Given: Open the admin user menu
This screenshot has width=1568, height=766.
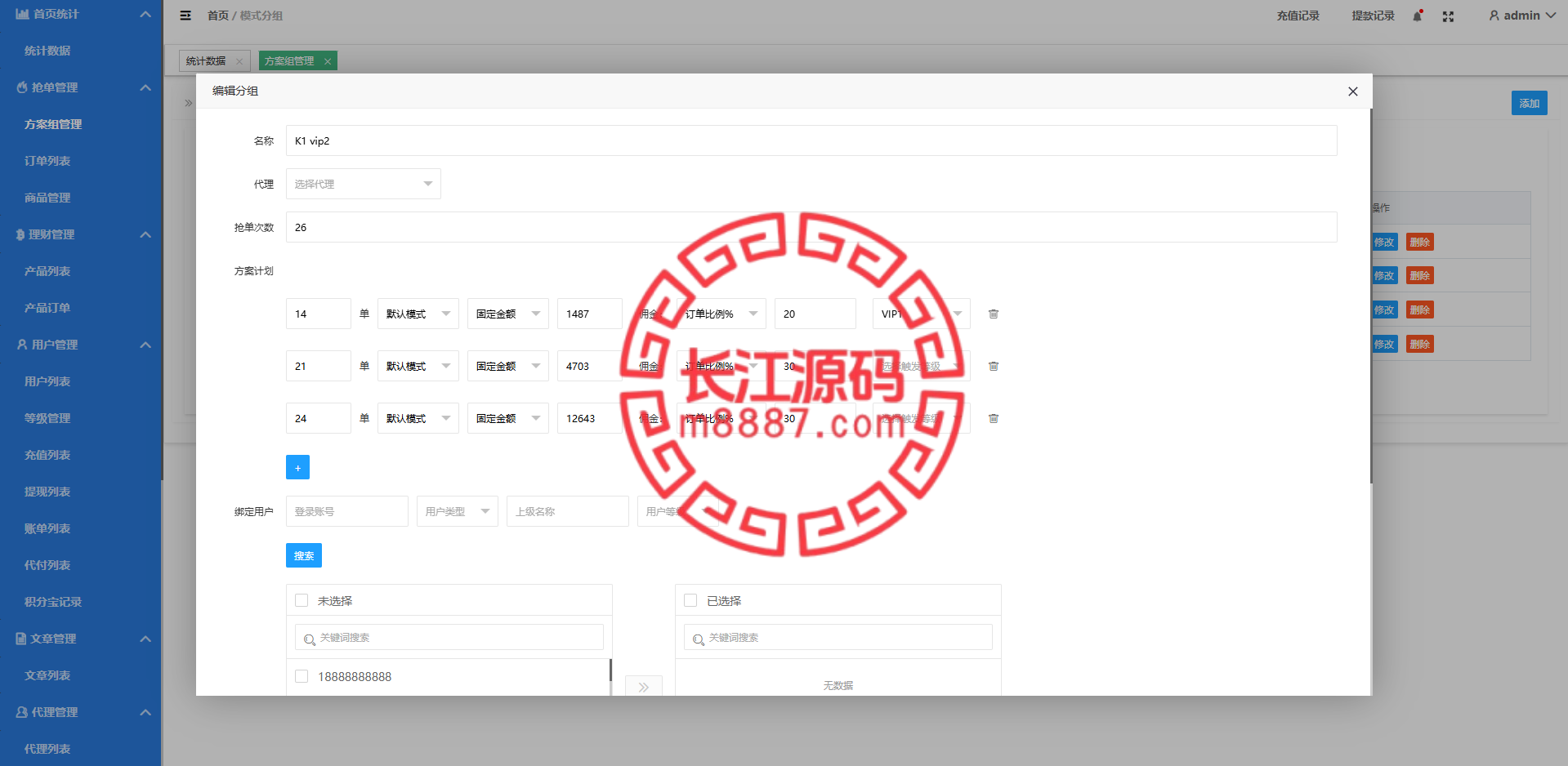Looking at the screenshot, I should [x=1521, y=16].
